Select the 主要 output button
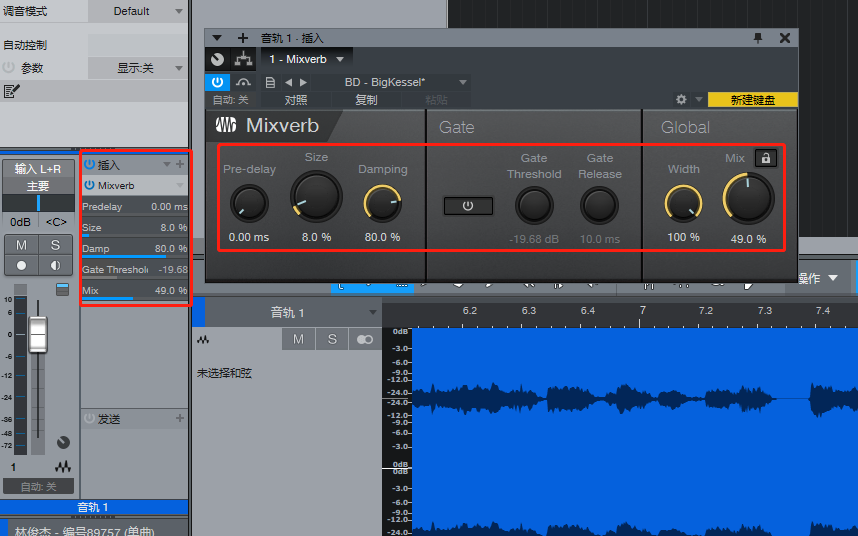Viewport: 858px width, 536px height. coord(38,186)
